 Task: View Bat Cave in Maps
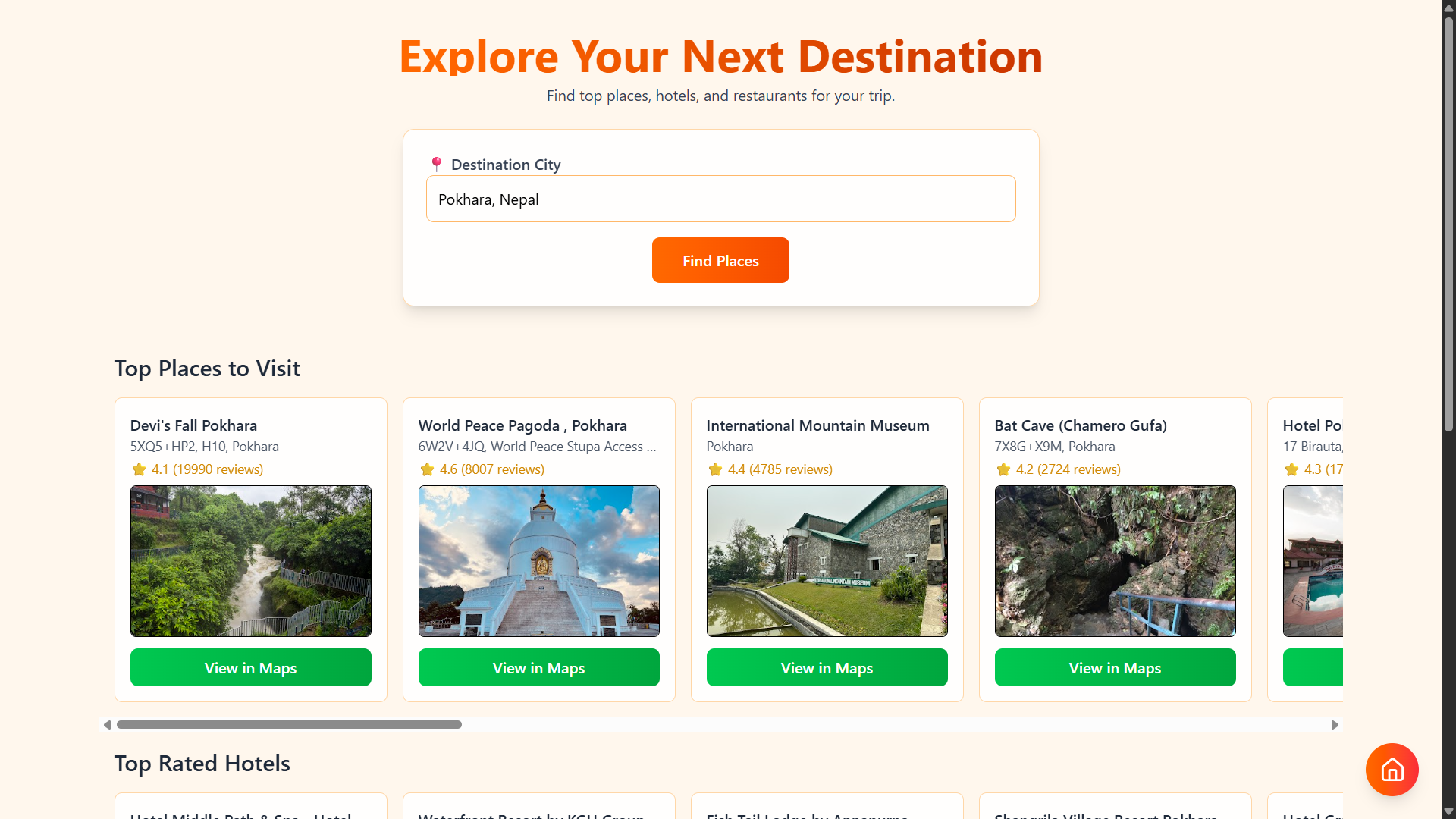click(x=1115, y=667)
